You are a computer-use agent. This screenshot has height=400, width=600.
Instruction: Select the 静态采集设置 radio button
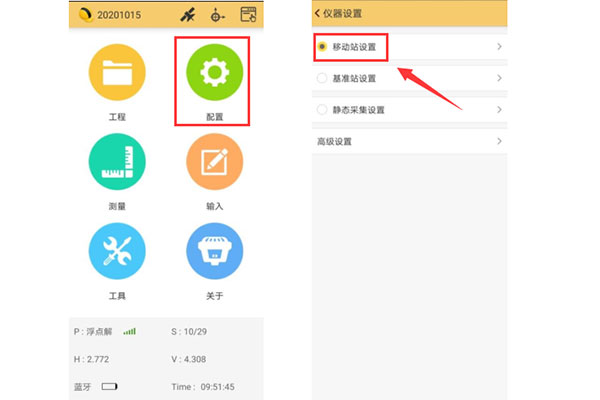[x=322, y=109]
